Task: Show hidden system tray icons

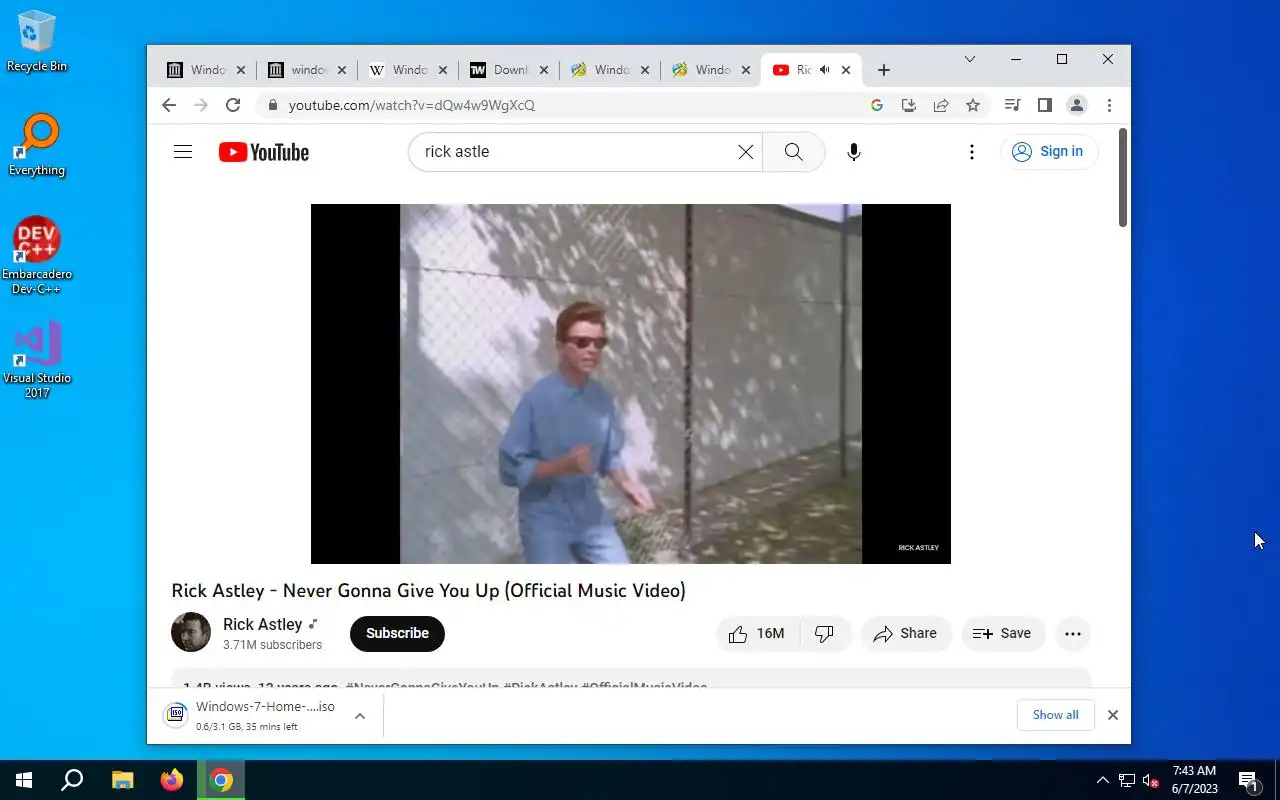Action: [x=1103, y=780]
